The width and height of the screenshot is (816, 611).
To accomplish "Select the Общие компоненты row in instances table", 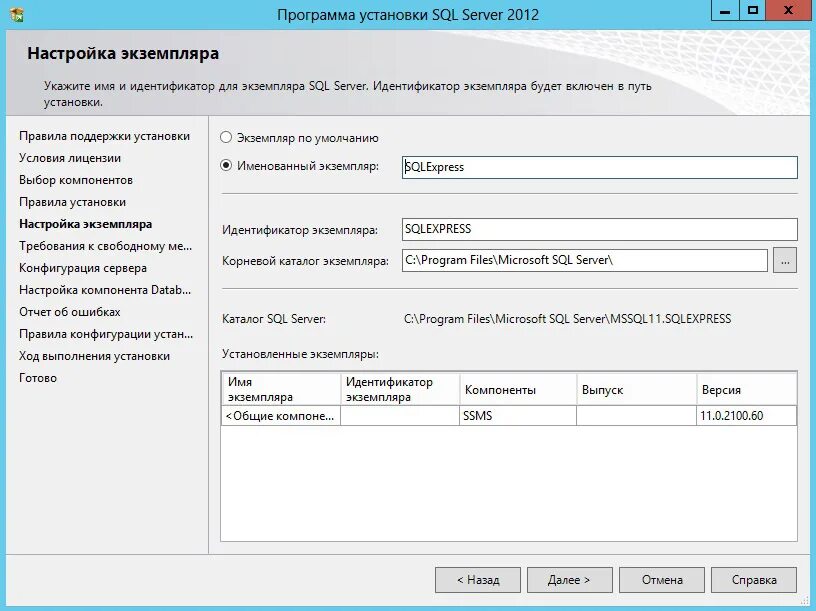I will coord(509,416).
